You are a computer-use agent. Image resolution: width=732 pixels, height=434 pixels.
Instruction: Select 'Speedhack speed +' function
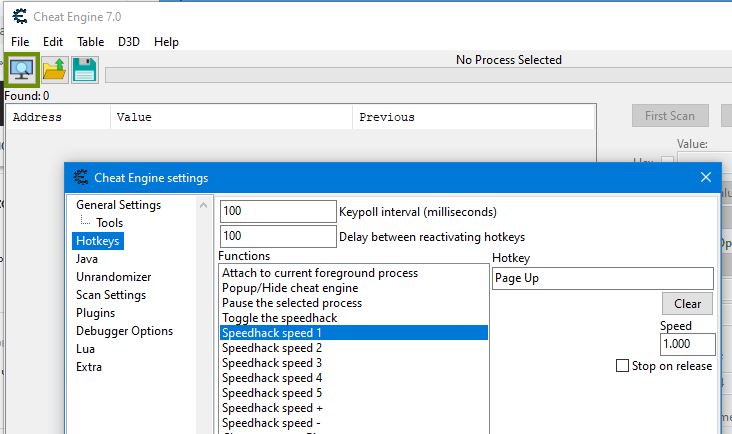(353, 408)
